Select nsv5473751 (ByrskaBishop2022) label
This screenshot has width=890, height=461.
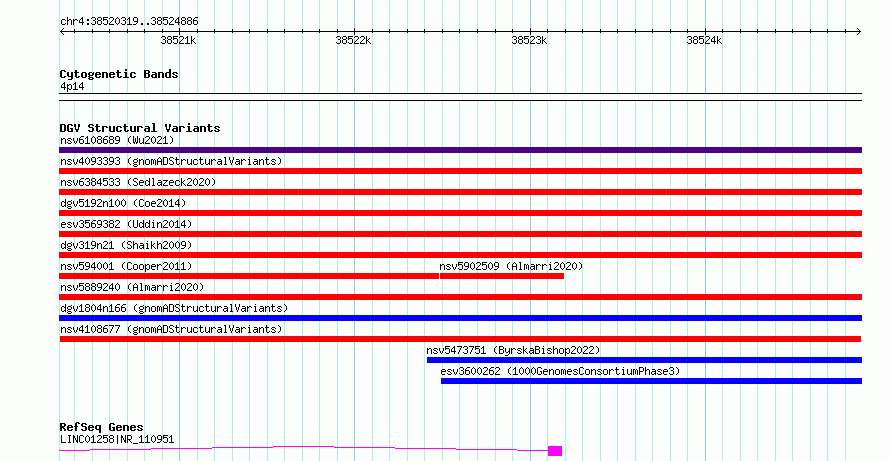[x=513, y=350]
